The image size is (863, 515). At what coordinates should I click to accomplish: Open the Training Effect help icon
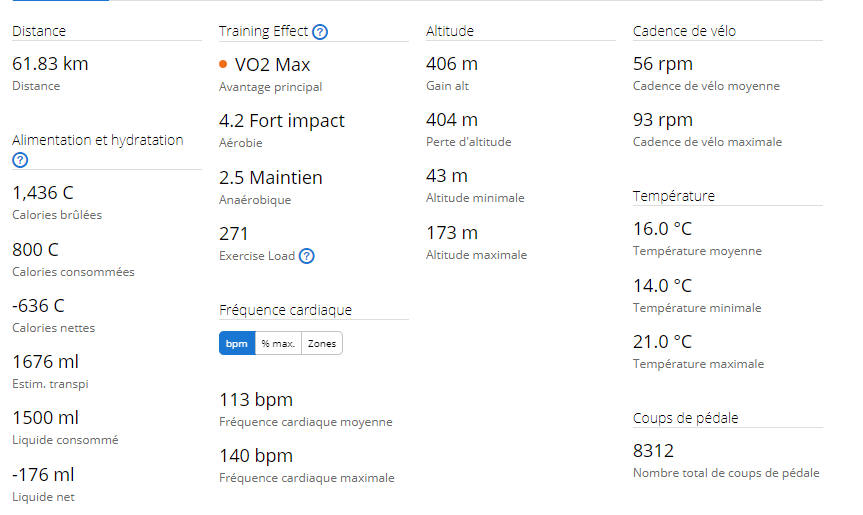point(320,32)
